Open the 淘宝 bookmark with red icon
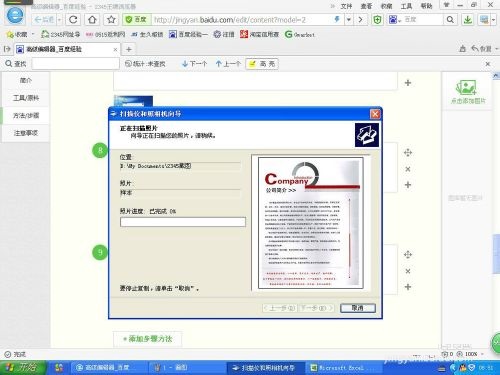 [259, 34]
